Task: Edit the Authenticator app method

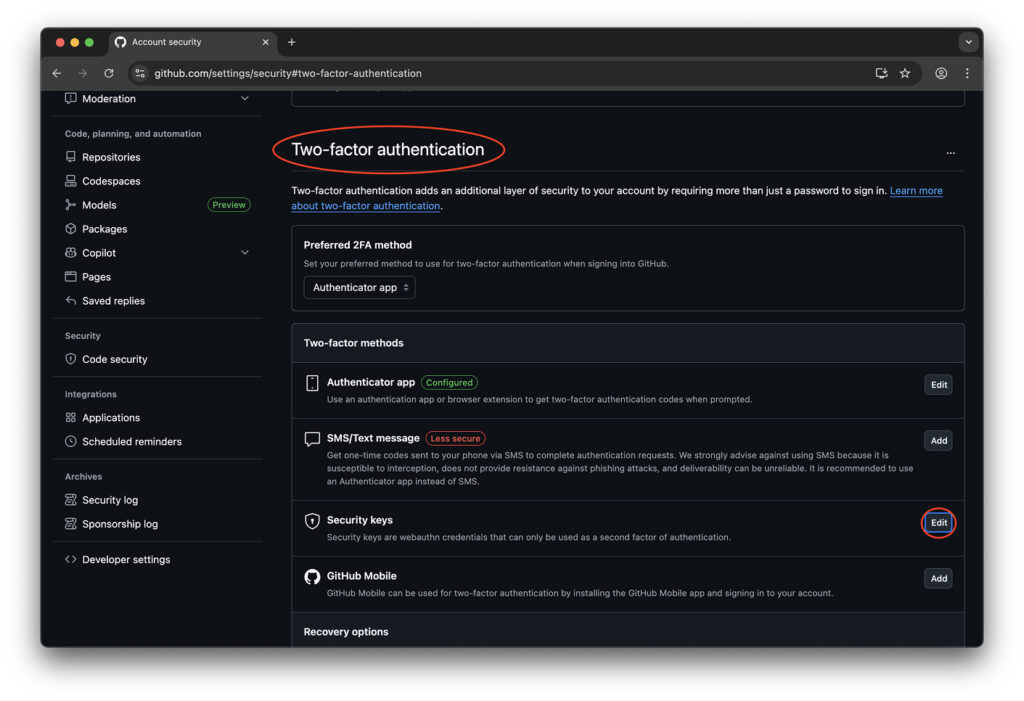Action: tap(938, 385)
